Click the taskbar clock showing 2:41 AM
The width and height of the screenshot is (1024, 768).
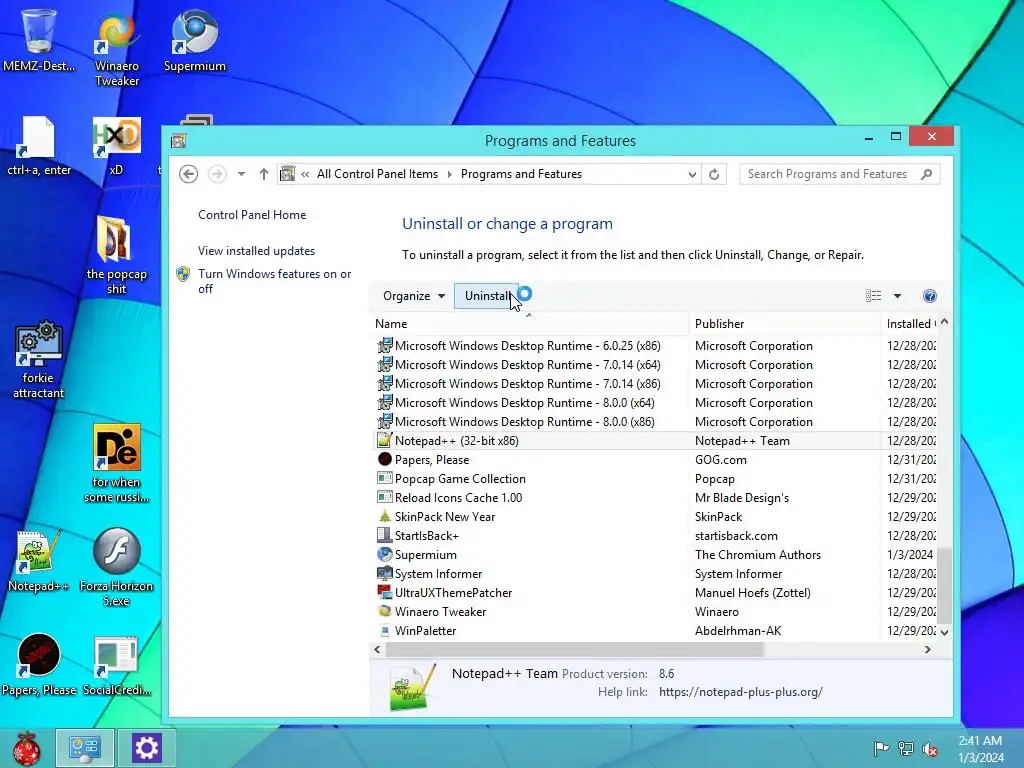click(980, 748)
